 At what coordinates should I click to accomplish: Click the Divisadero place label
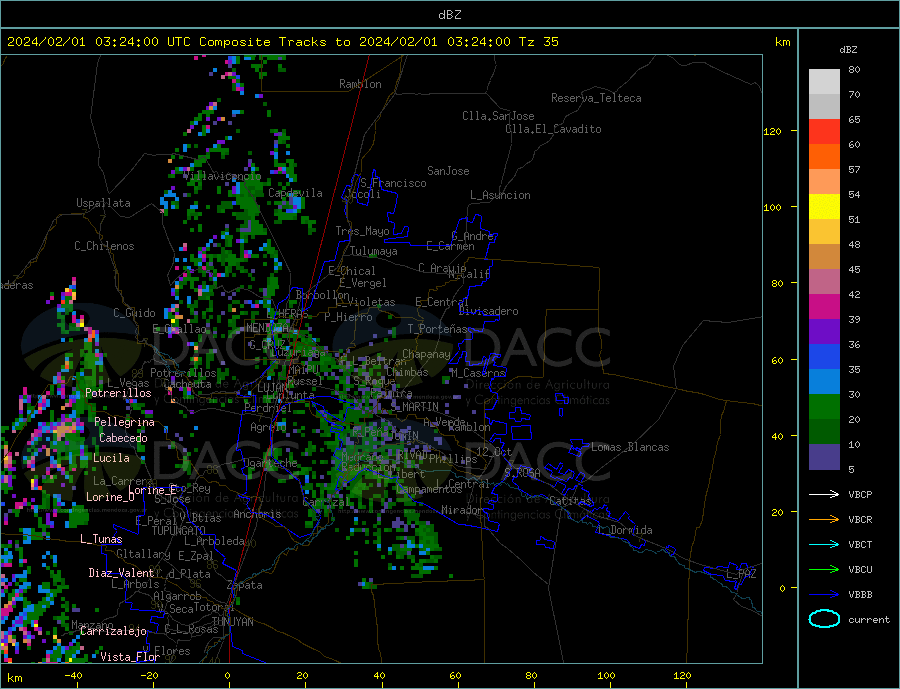pos(488,311)
